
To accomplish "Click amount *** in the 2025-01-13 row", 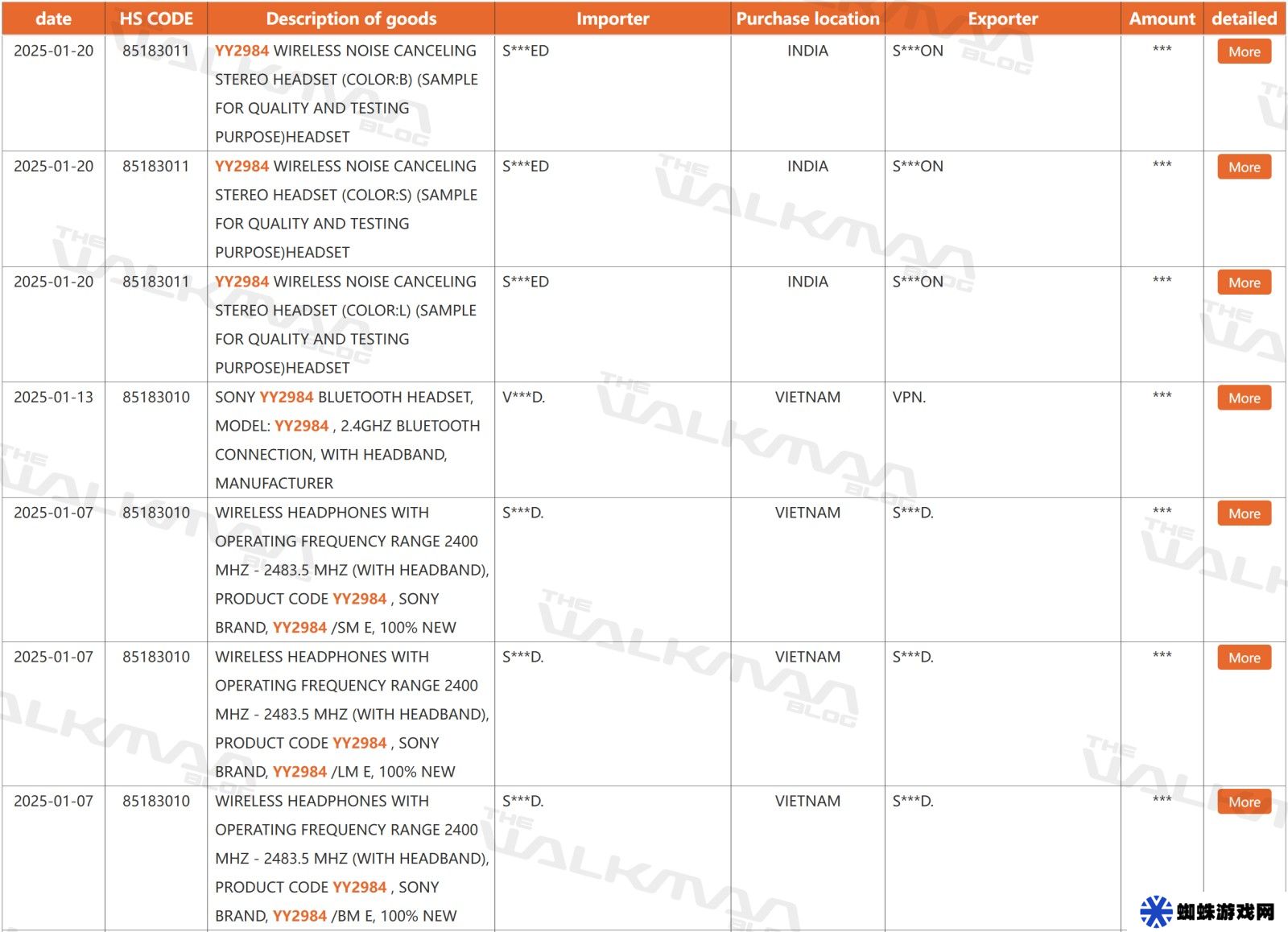I will point(1162,395).
